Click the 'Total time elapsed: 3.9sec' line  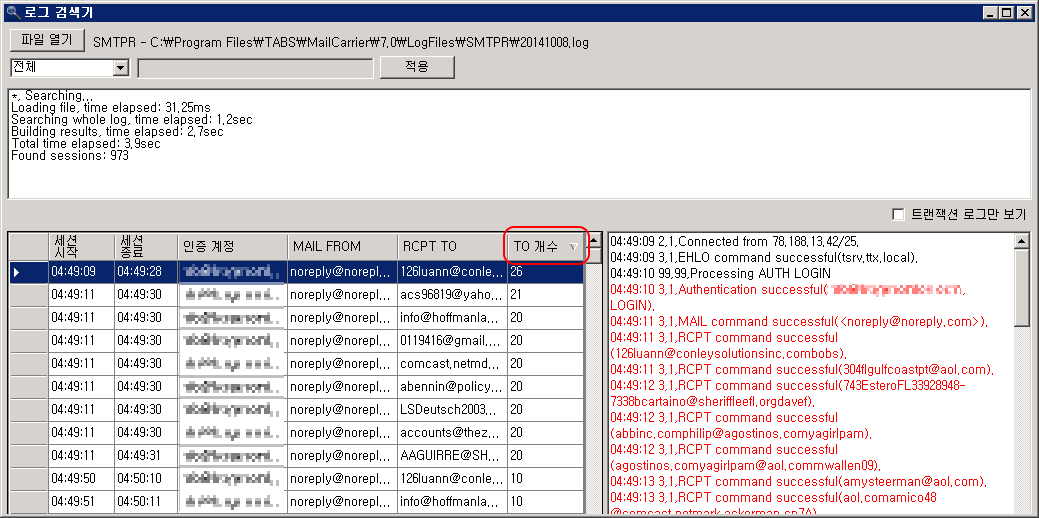[x=86, y=144]
